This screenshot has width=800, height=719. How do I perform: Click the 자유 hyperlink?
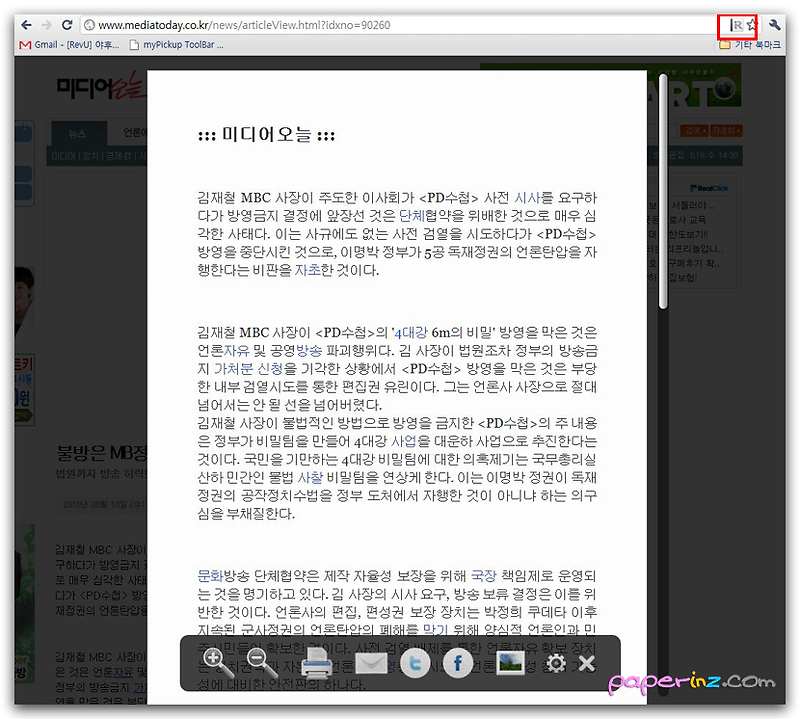pyautogui.click(x=237, y=351)
